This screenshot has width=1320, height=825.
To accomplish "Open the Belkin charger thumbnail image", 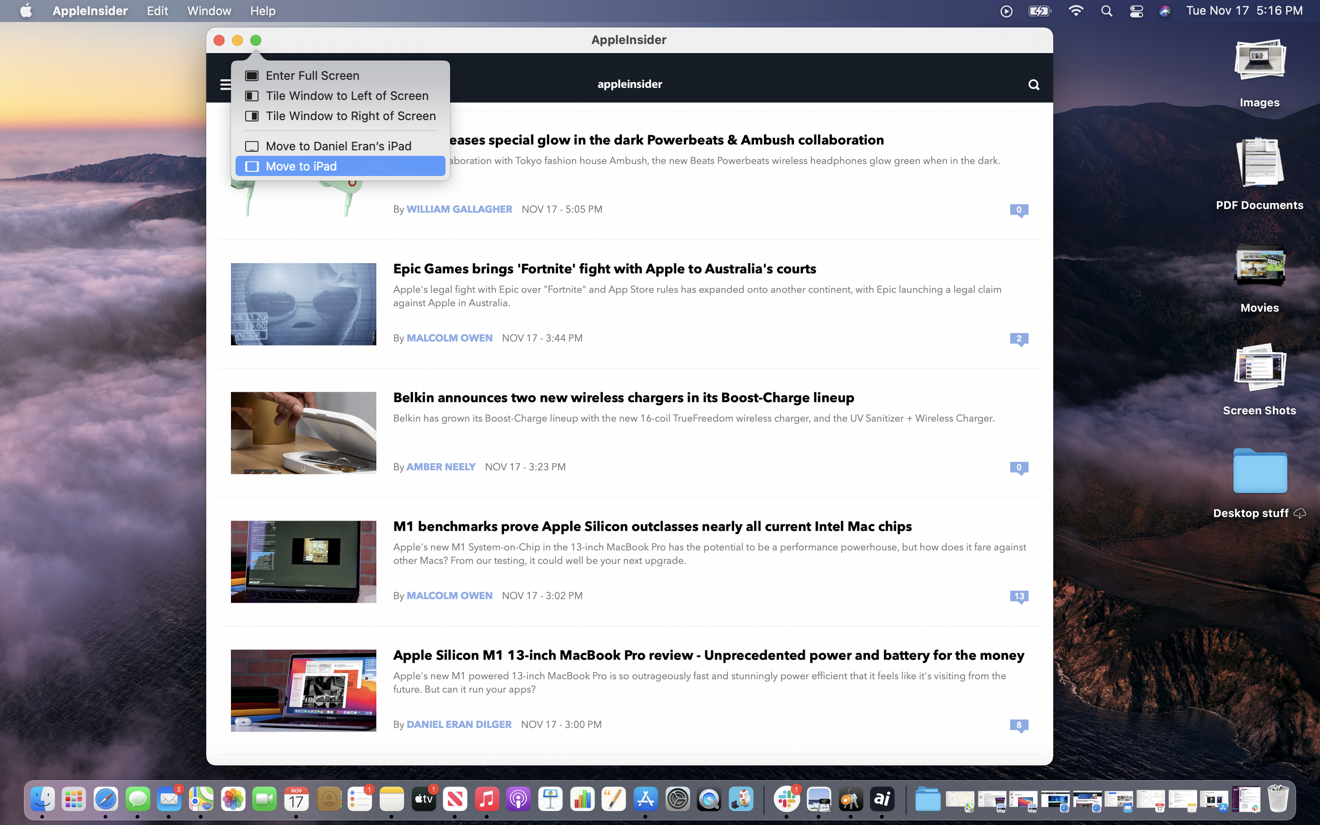I will 303,433.
